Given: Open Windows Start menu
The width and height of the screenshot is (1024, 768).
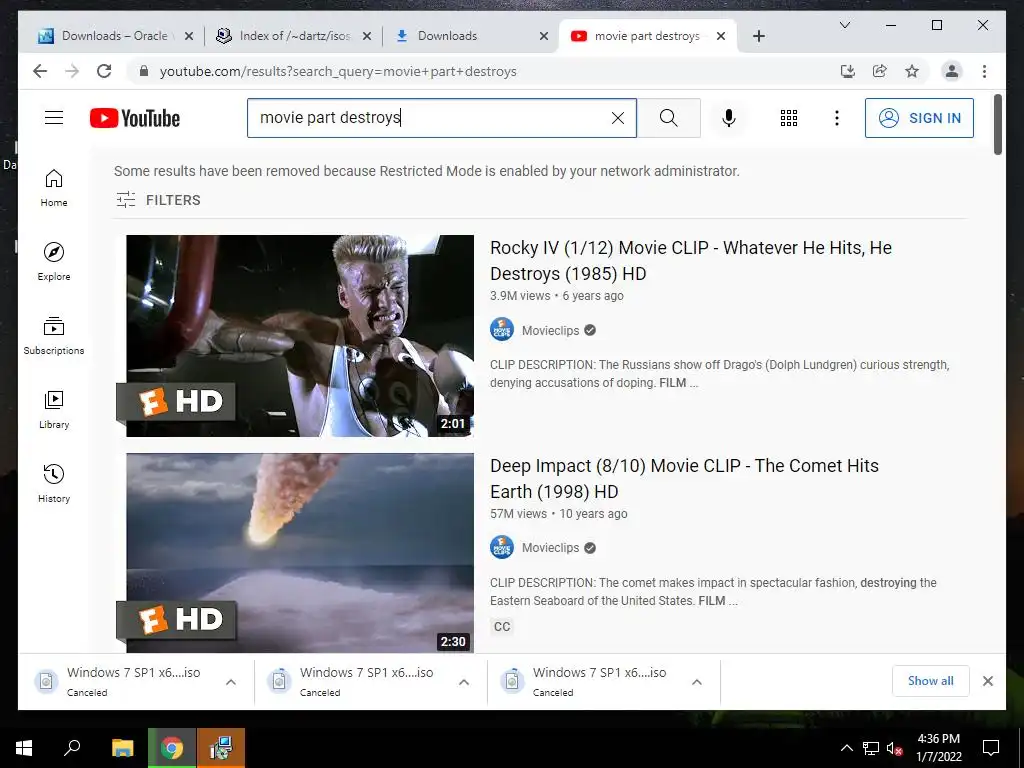Looking at the screenshot, I should (24, 748).
